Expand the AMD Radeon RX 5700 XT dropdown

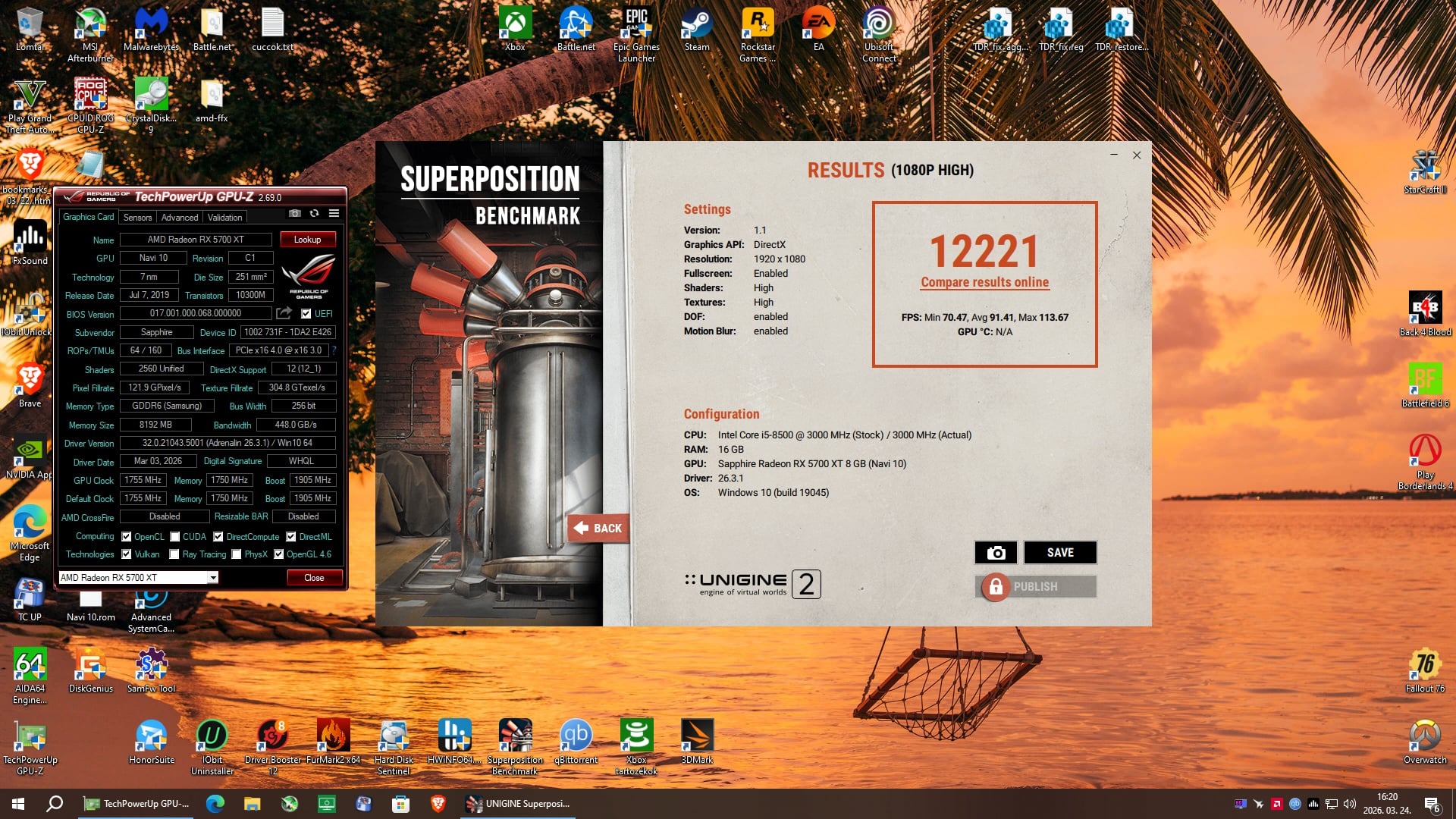click(x=213, y=578)
